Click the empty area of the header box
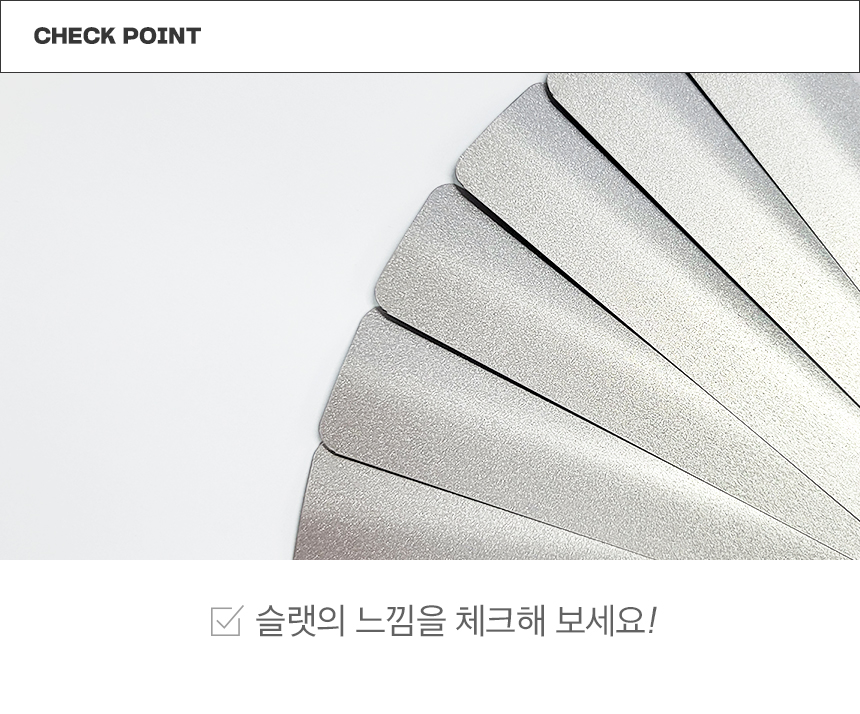The image size is (860, 714). pos(521,36)
